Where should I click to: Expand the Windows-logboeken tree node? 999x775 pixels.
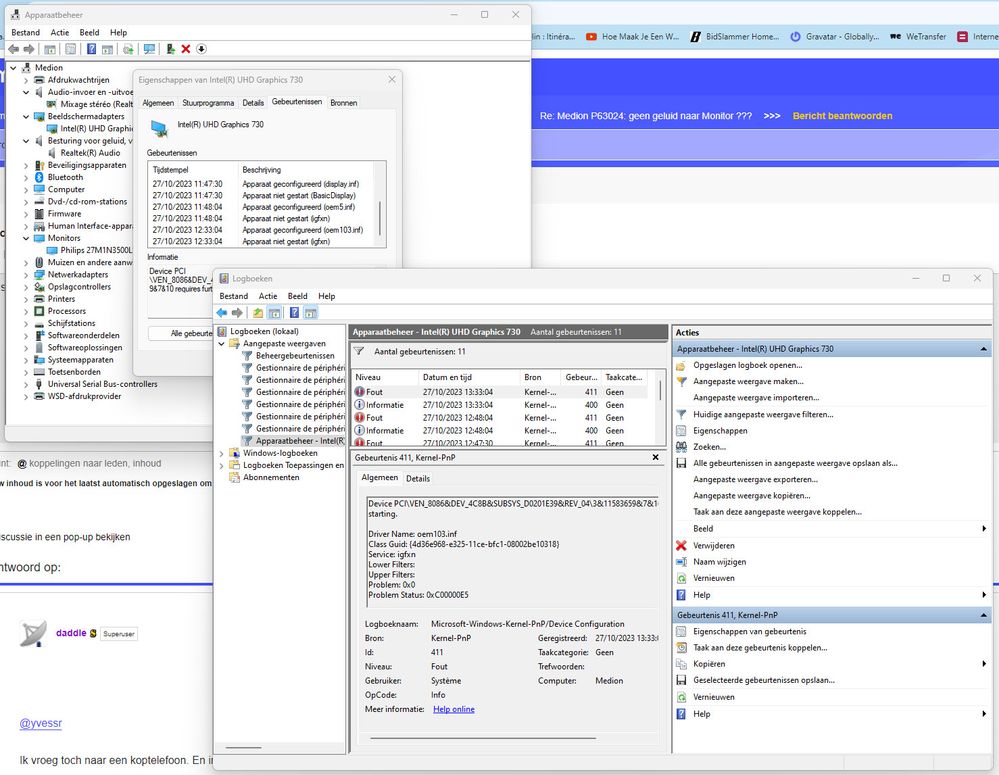coord(219,453)
